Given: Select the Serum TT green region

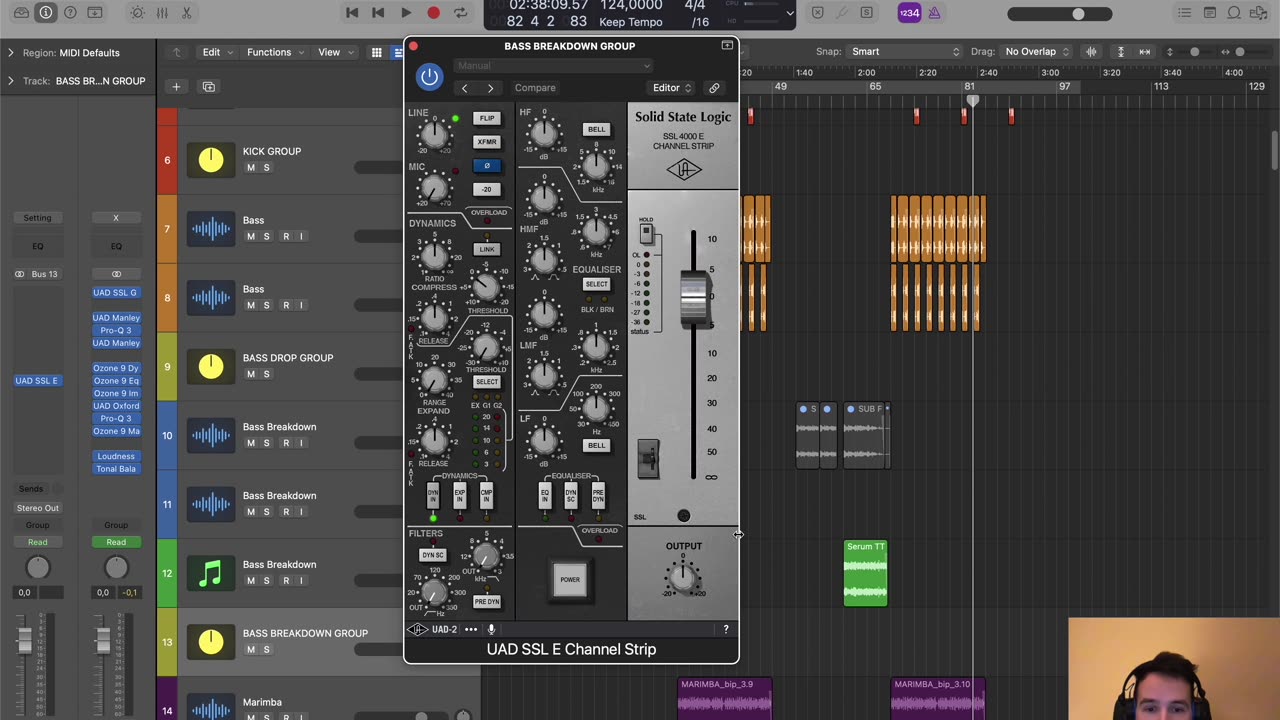Looking at the screenshot, I should pos(865,573).
